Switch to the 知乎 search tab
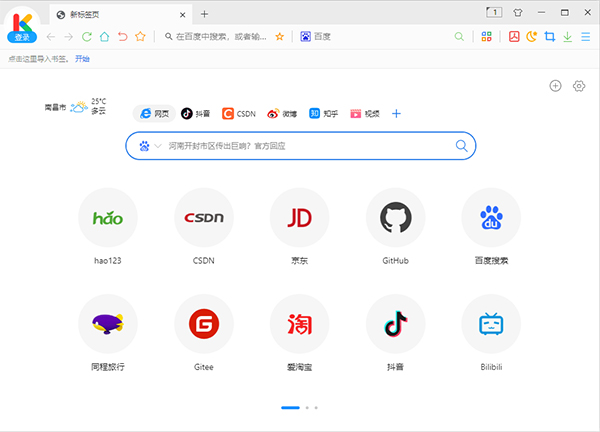 point(322,114)
